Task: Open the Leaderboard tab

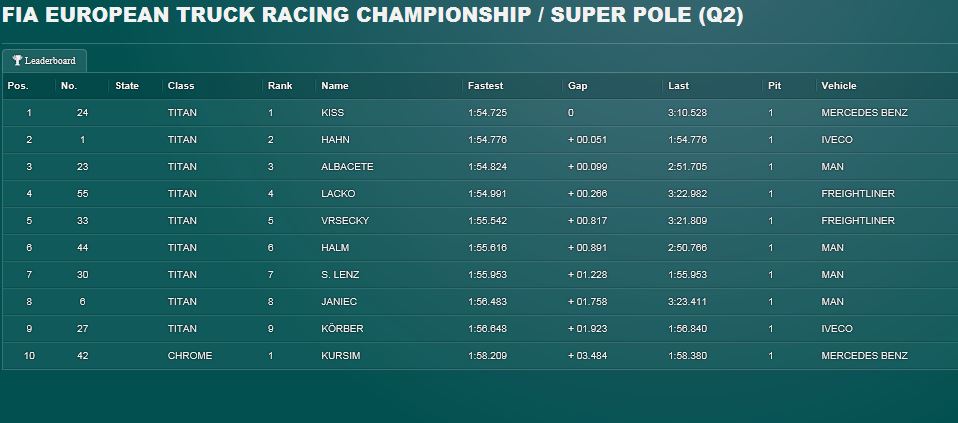Action: [x=45, y=61]
